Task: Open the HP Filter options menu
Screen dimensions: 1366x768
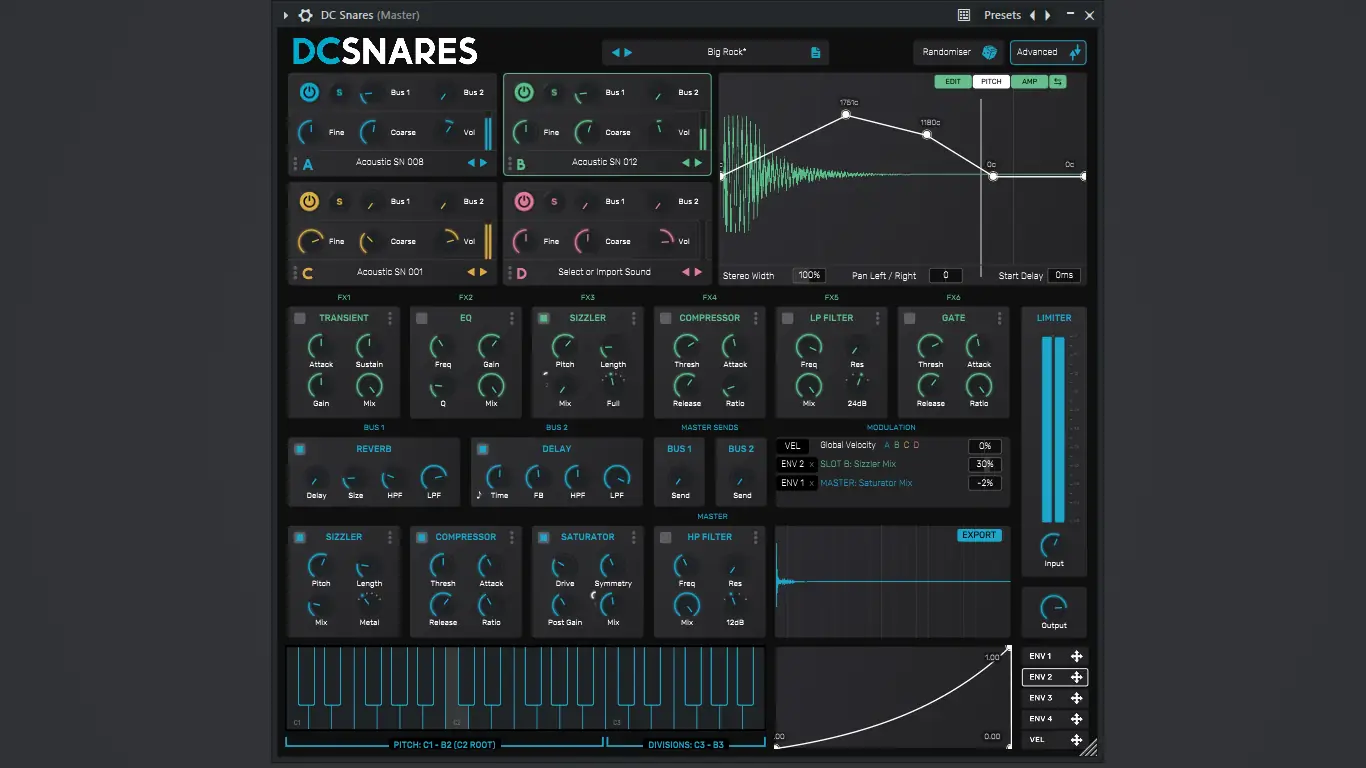Action: click(756, 537)
